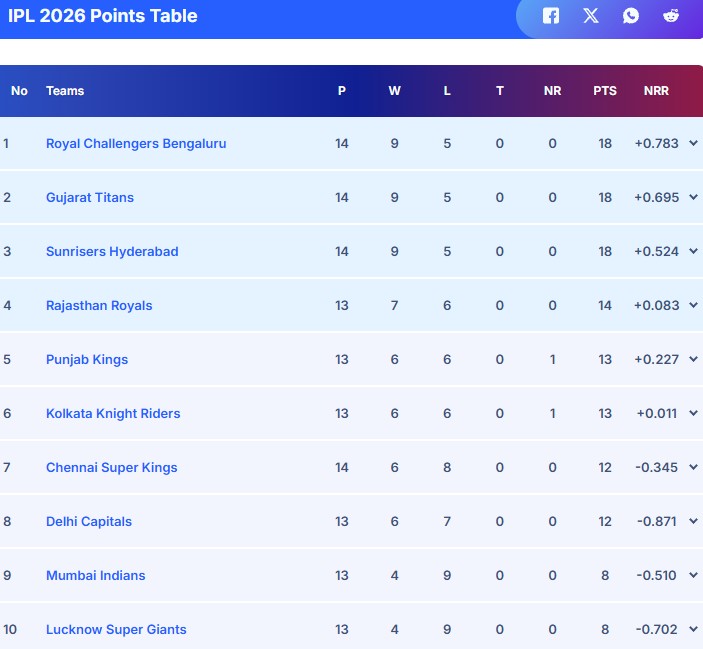Select Kolkata Knight Riders no-result value 1
Image resolution: width=703 pixels, height=649 pixels.
click(x=552, y=413)
